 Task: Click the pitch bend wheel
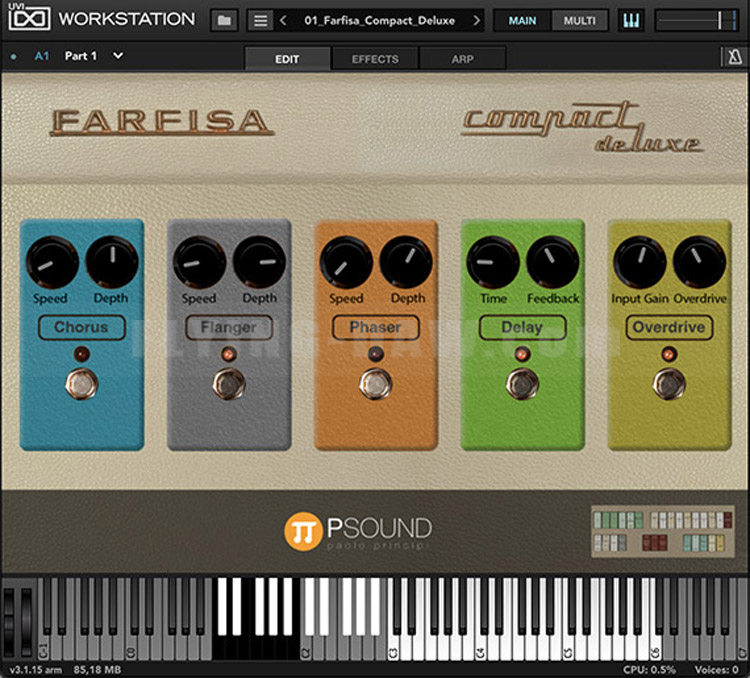(x=9, y=622)
